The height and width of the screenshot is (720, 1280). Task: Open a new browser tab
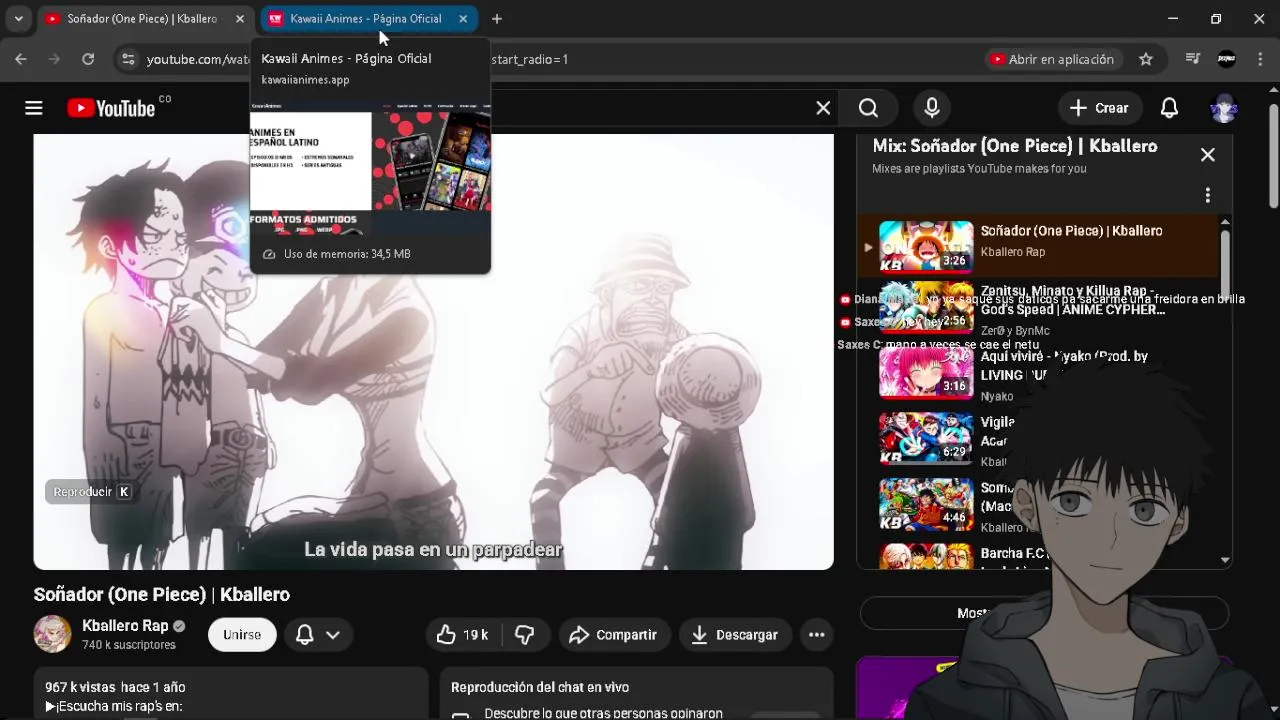497,19
